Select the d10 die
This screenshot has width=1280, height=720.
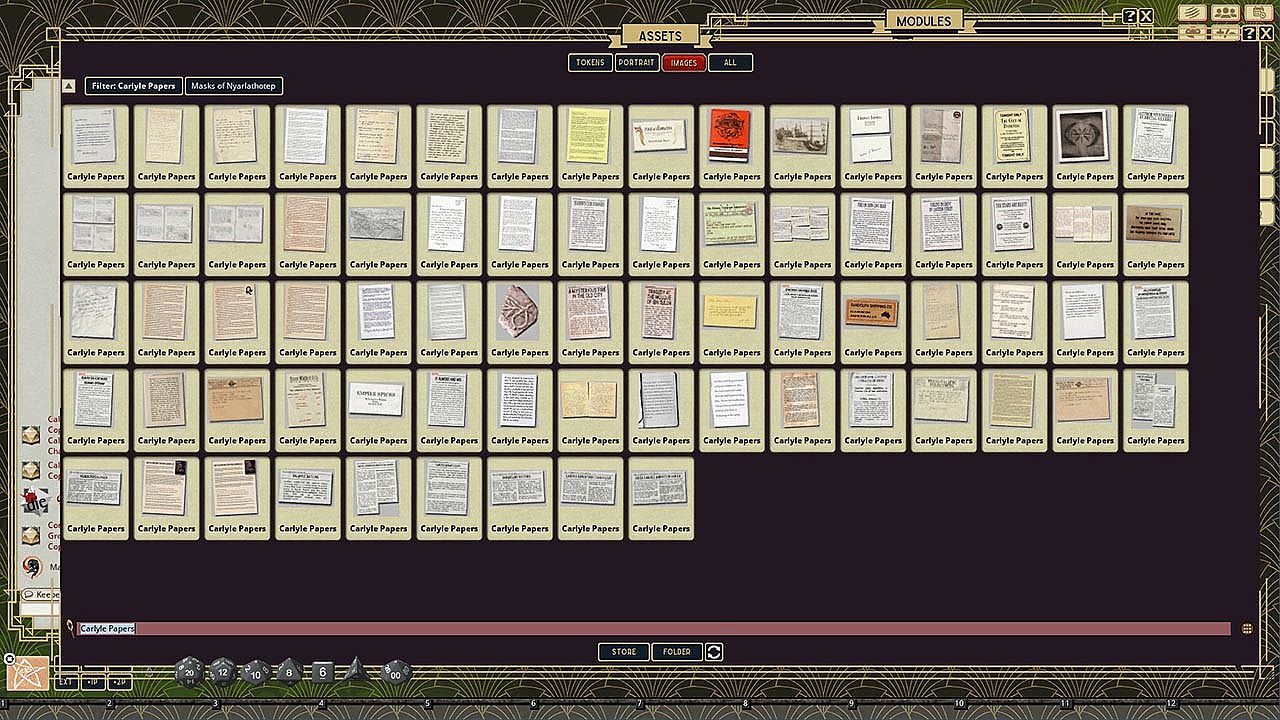[256, 672]
